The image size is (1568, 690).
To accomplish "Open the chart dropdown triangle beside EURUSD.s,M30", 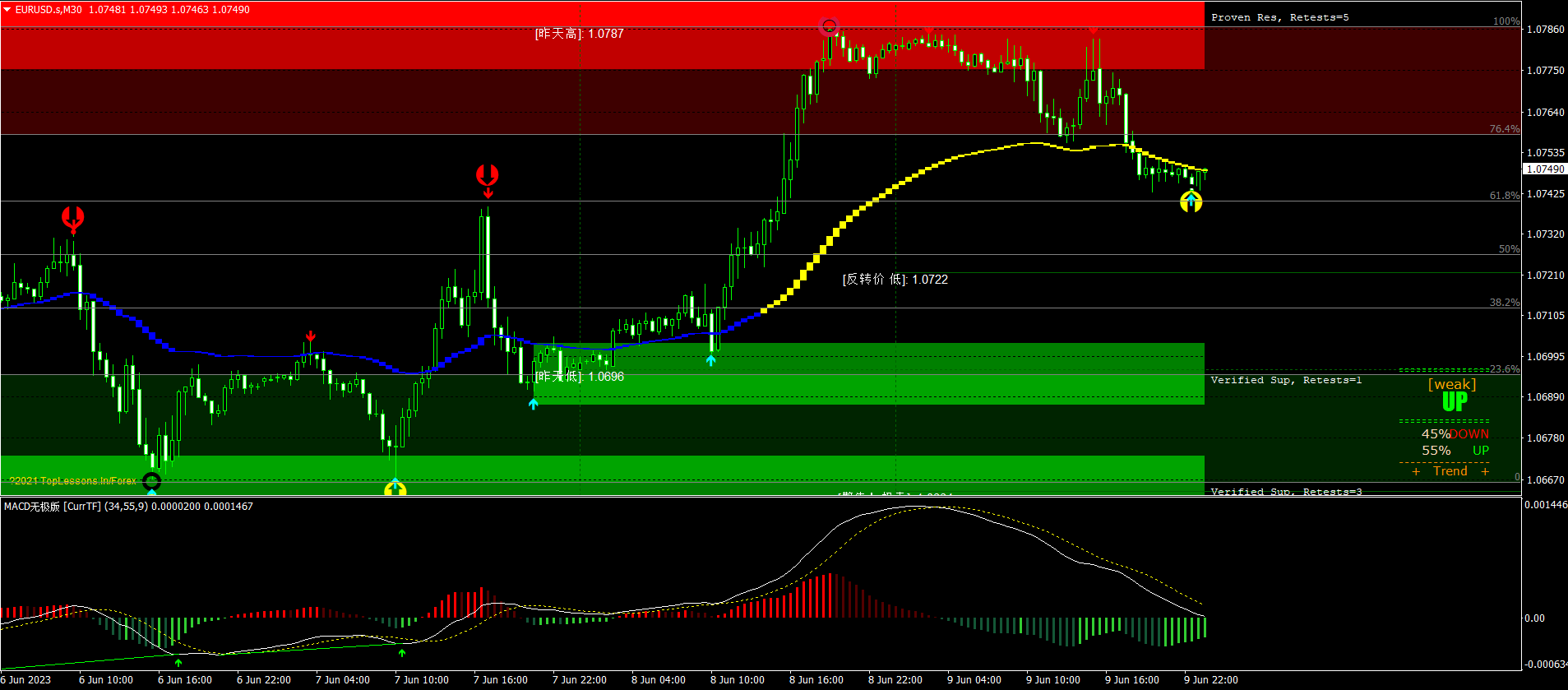I will click(7, 10).
